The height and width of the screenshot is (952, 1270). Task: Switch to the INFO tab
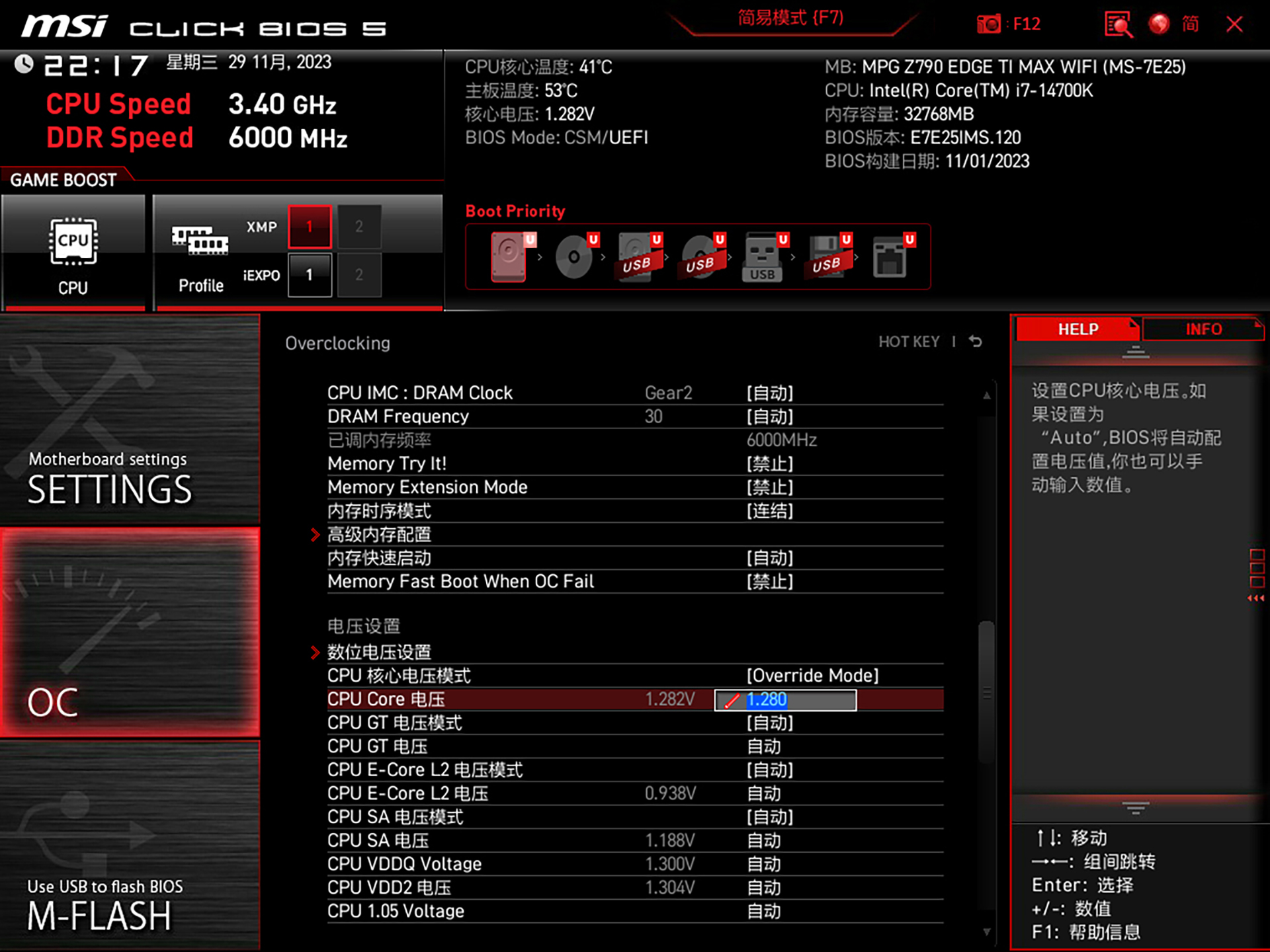1205,329
